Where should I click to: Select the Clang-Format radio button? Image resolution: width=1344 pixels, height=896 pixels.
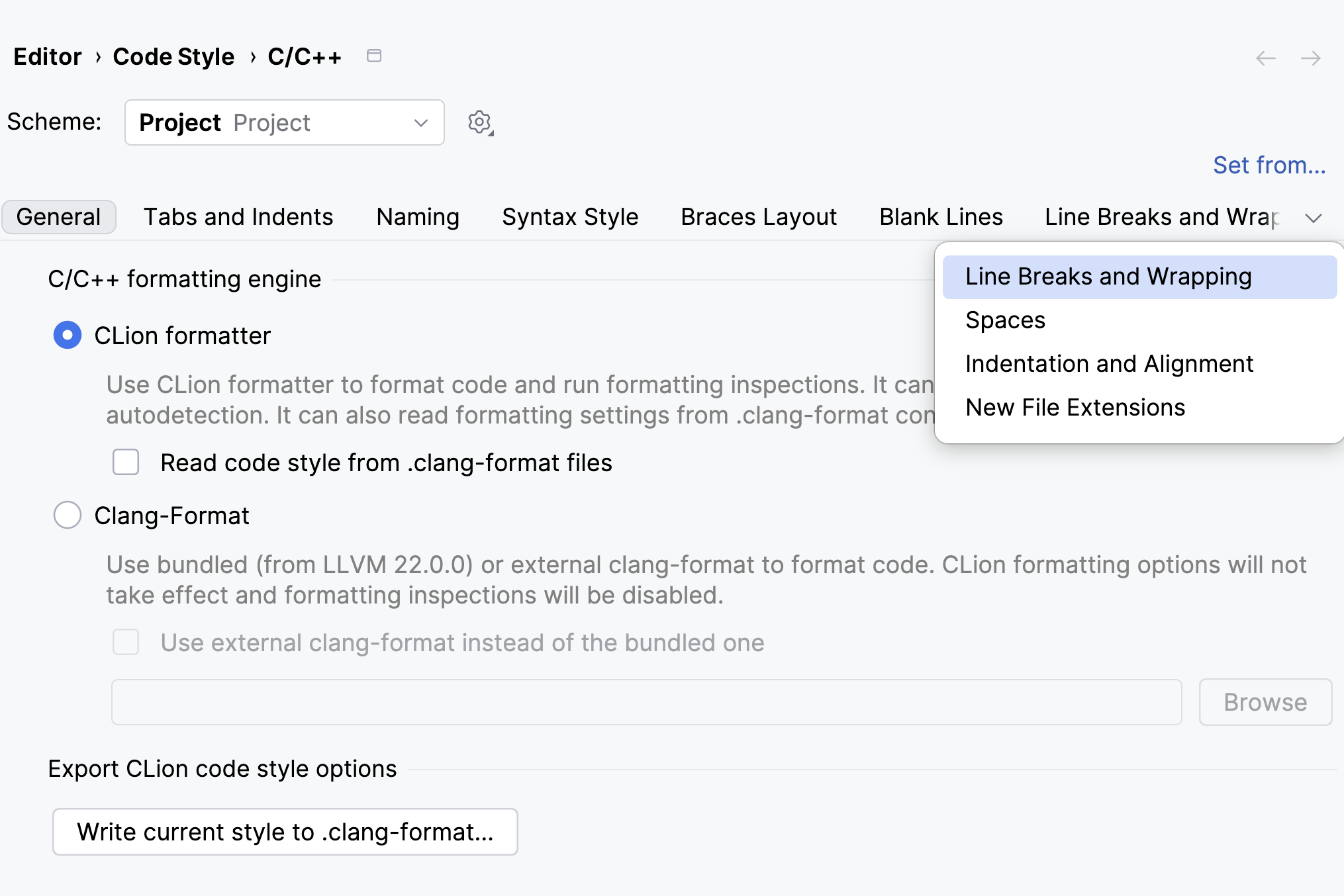(x=68, y=515)
